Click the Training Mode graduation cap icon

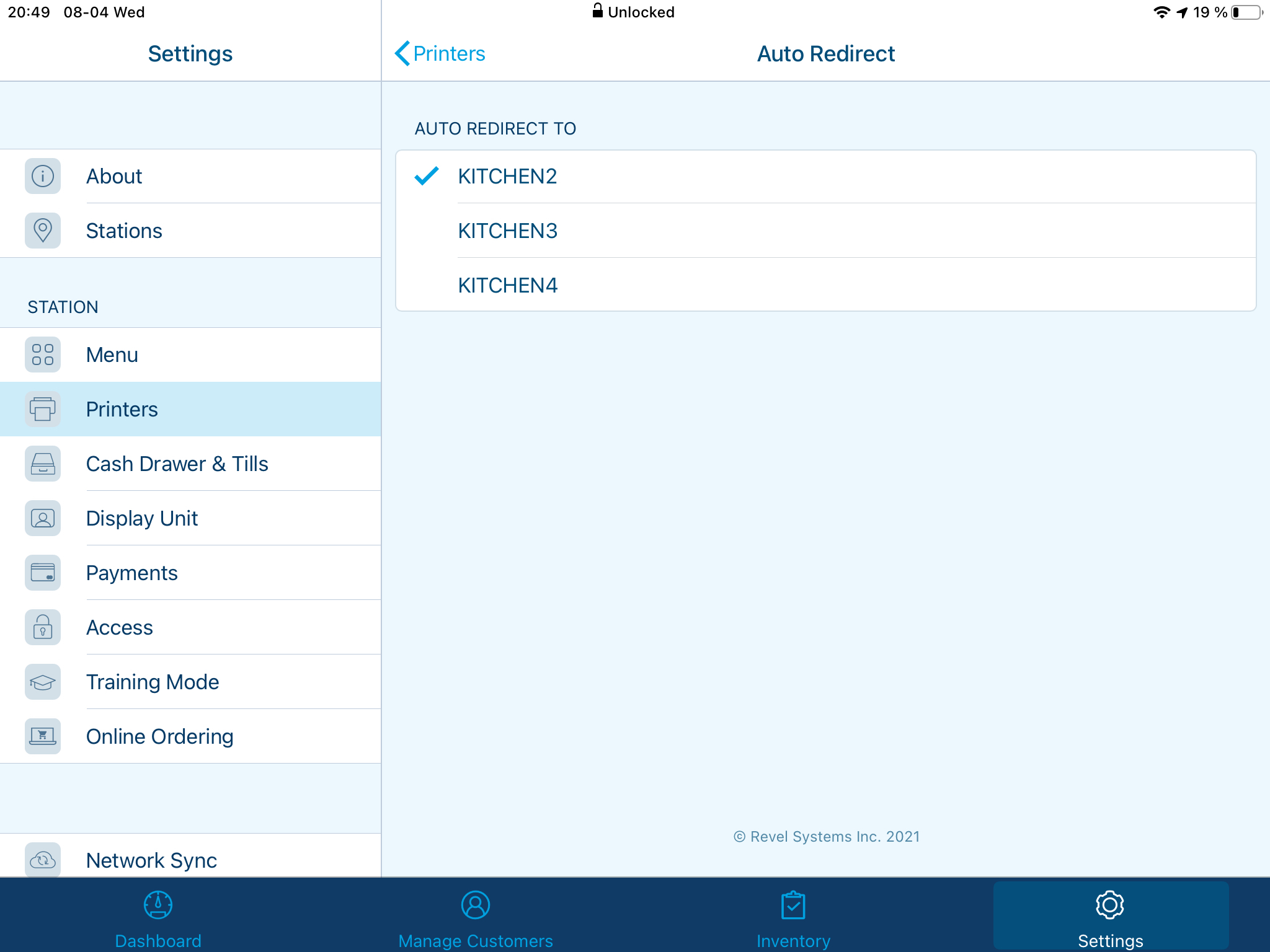[43, 682]
